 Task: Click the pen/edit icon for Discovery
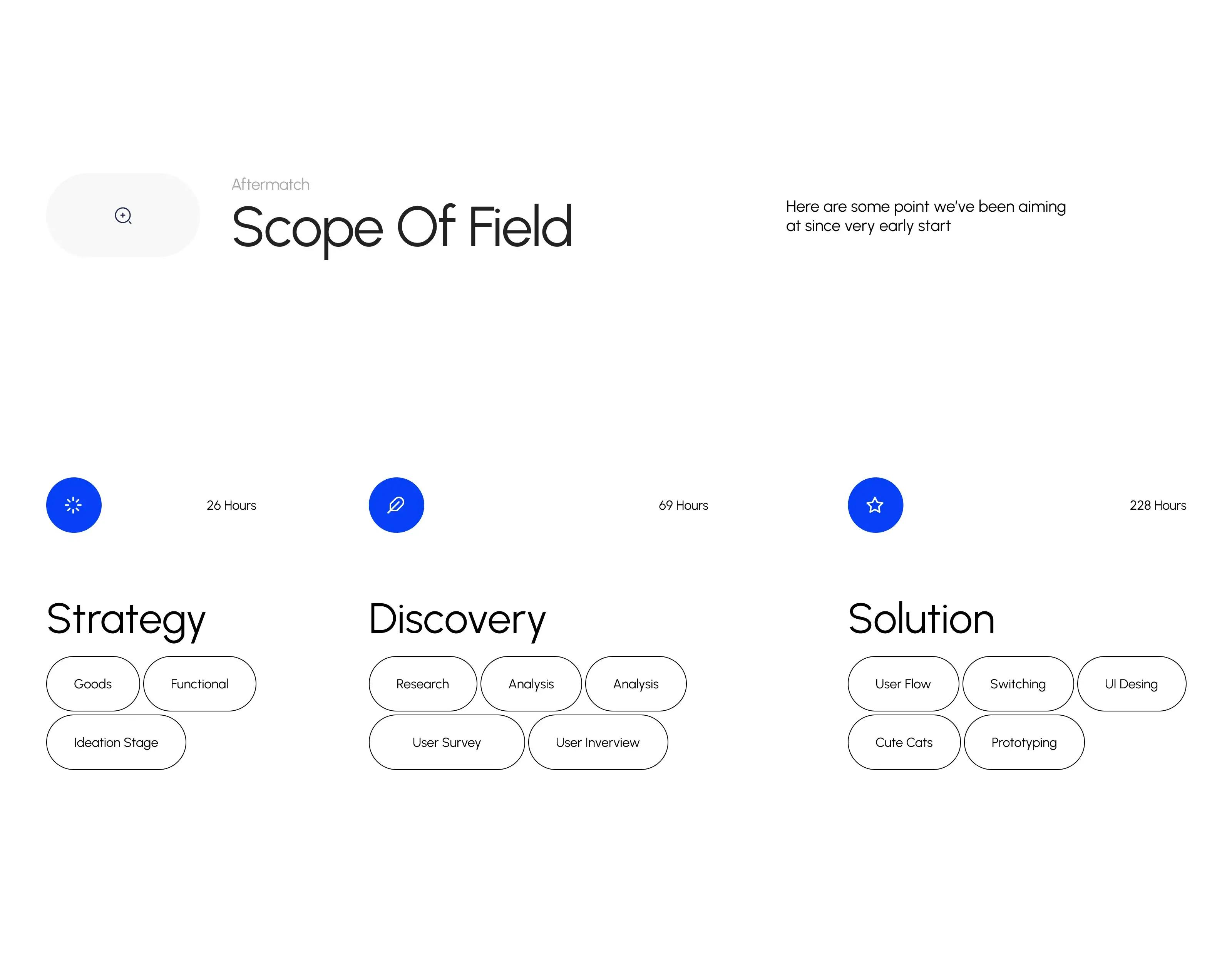click(x=396, y=504)
